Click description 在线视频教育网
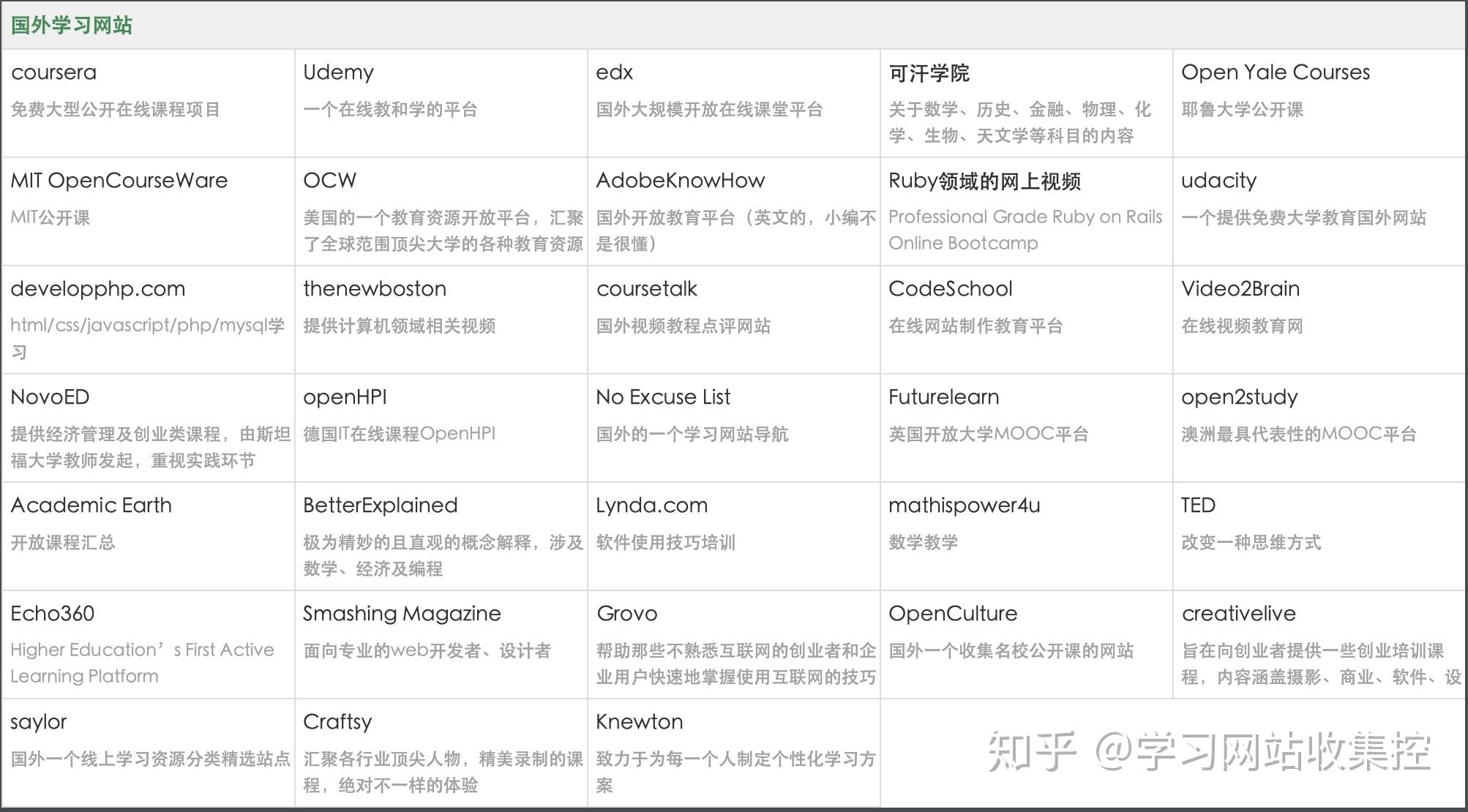Image resolution: width=1468 pixels, height=812 pixels. [1242, 326]
